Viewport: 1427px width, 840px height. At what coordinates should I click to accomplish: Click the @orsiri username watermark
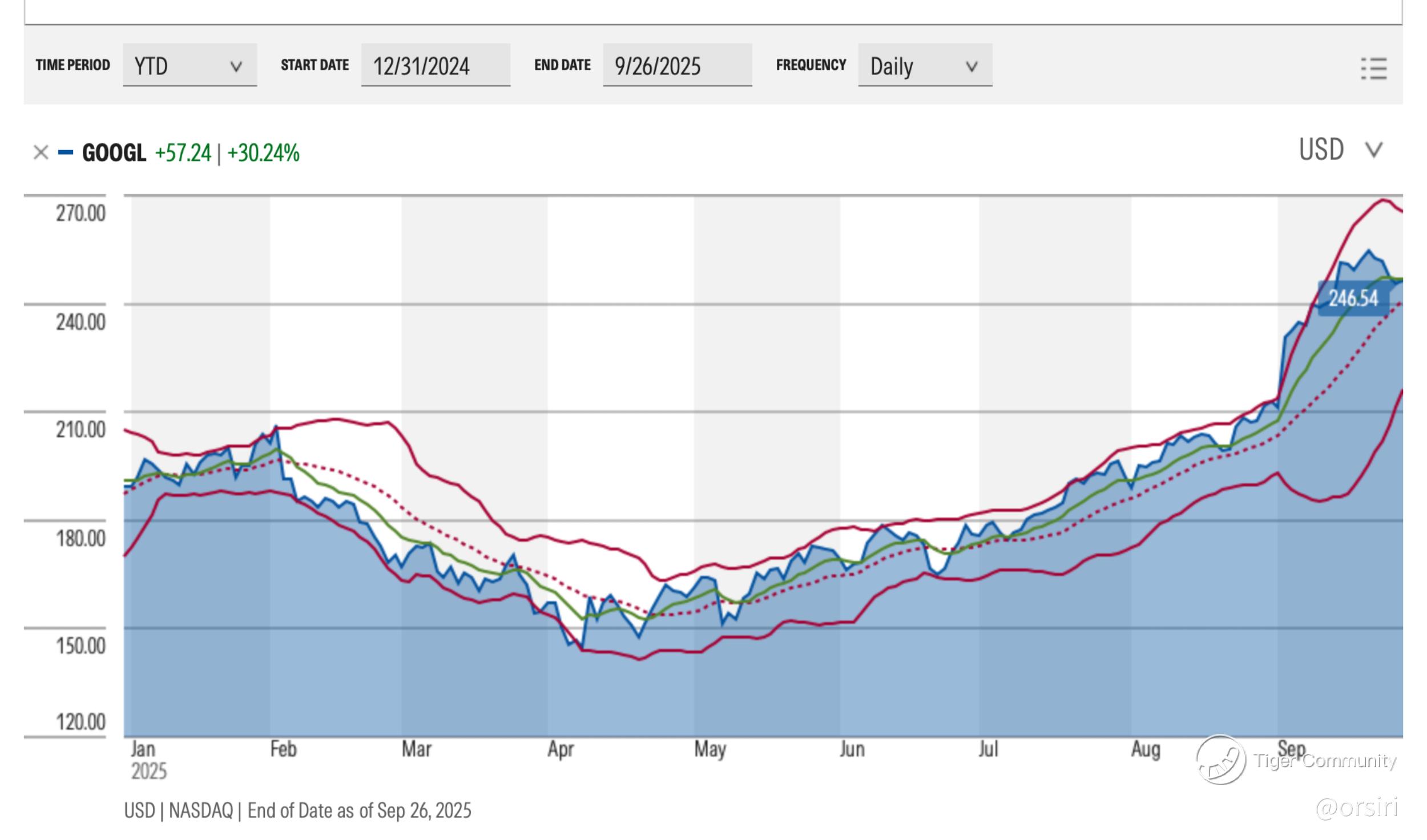[1357, 807]
